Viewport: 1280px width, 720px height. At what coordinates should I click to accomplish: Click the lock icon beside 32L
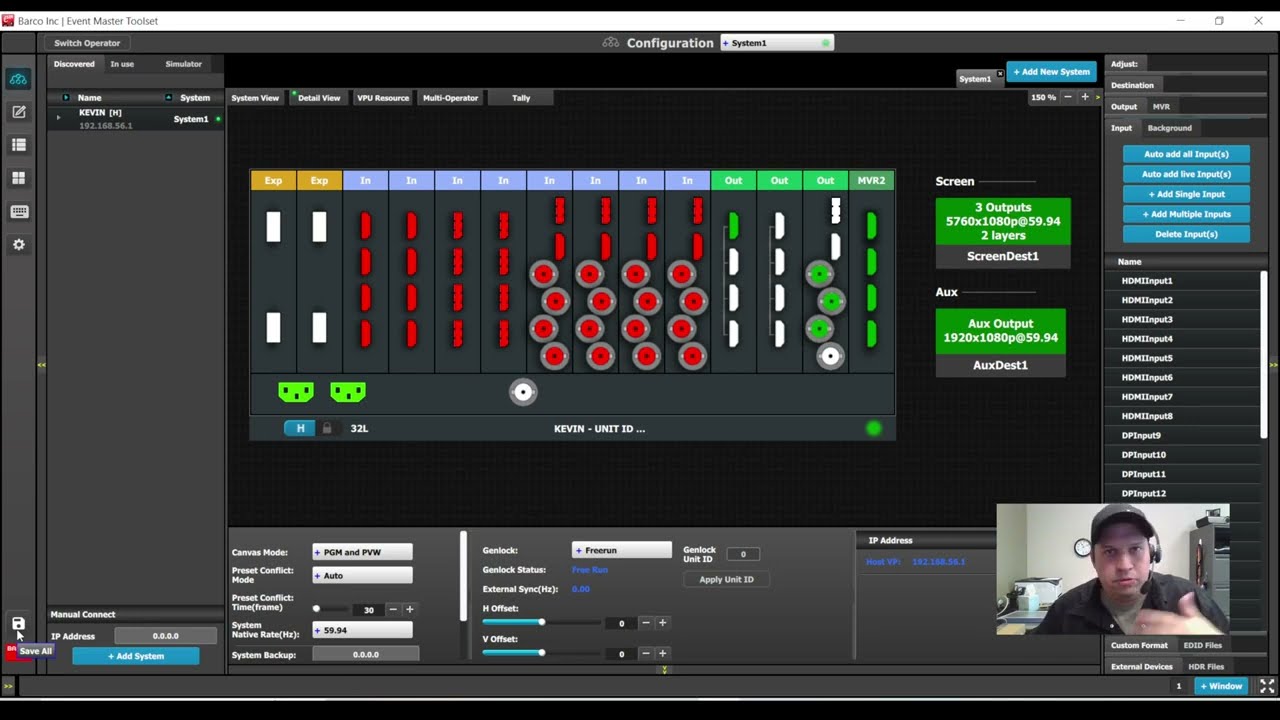click(x=326, y=428)
